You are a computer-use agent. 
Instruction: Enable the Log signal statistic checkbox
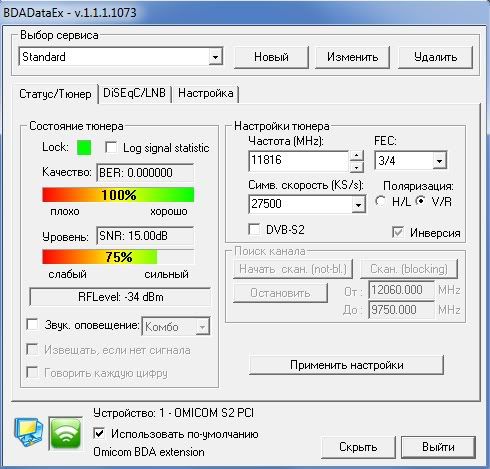coord(111,147)
